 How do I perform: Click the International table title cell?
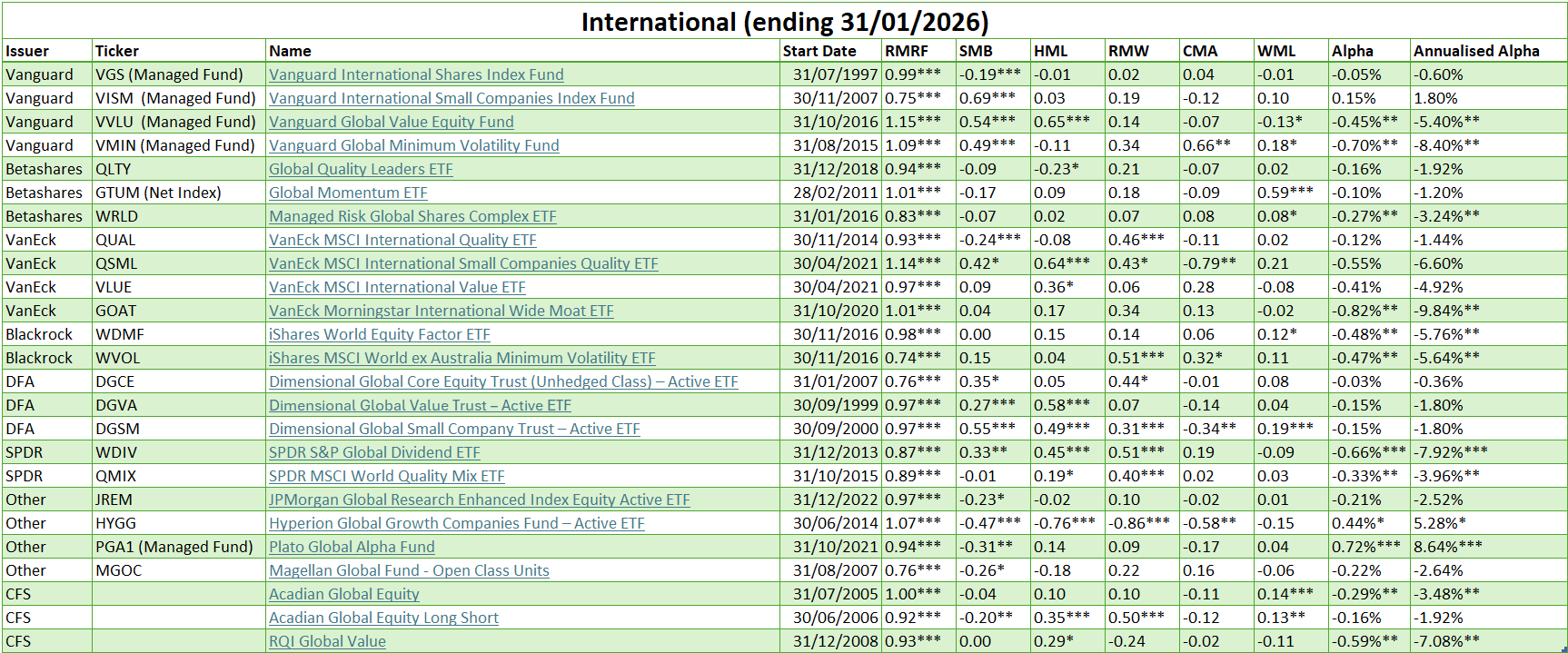click(784, 22)
